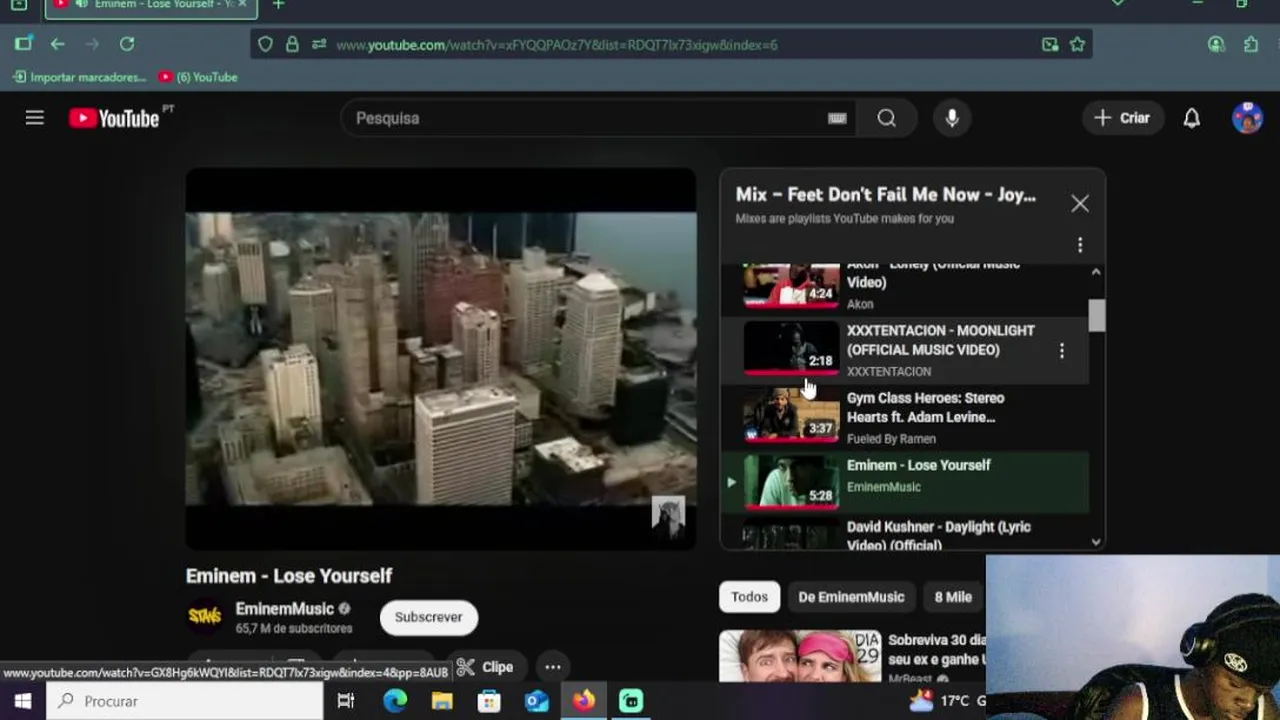Open the EminemMusic channel avatar
Image resolution: width=1280 pixels, height=720 pixels.
(x=205, y=617)
